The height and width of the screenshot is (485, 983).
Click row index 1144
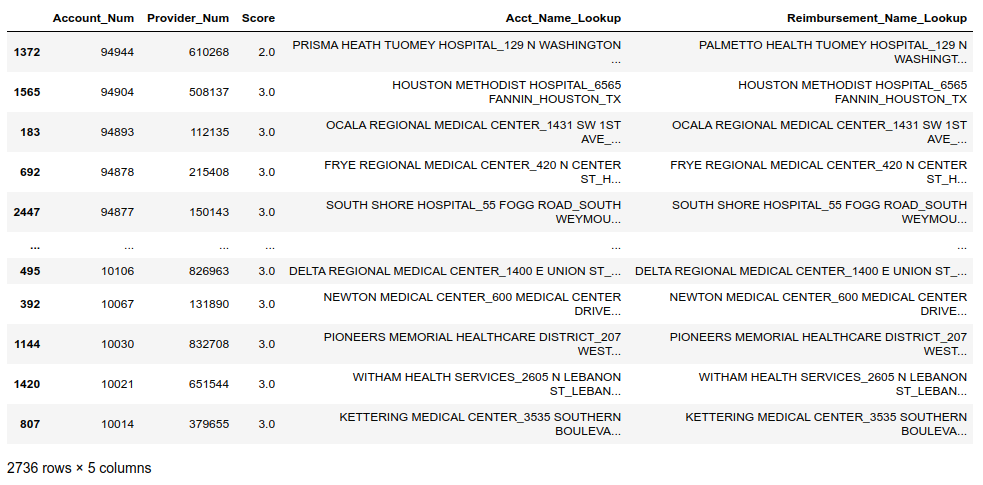[x=26, y=344]
